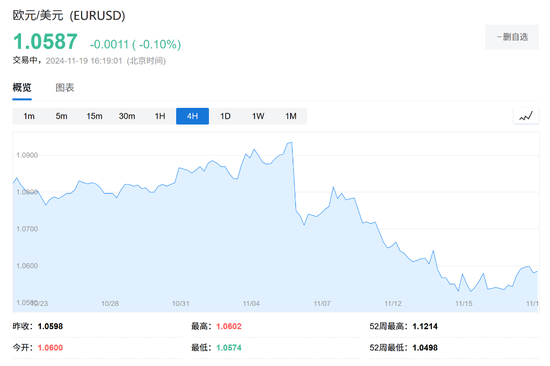Select the 1H timeframe

[x=160, y=116]
